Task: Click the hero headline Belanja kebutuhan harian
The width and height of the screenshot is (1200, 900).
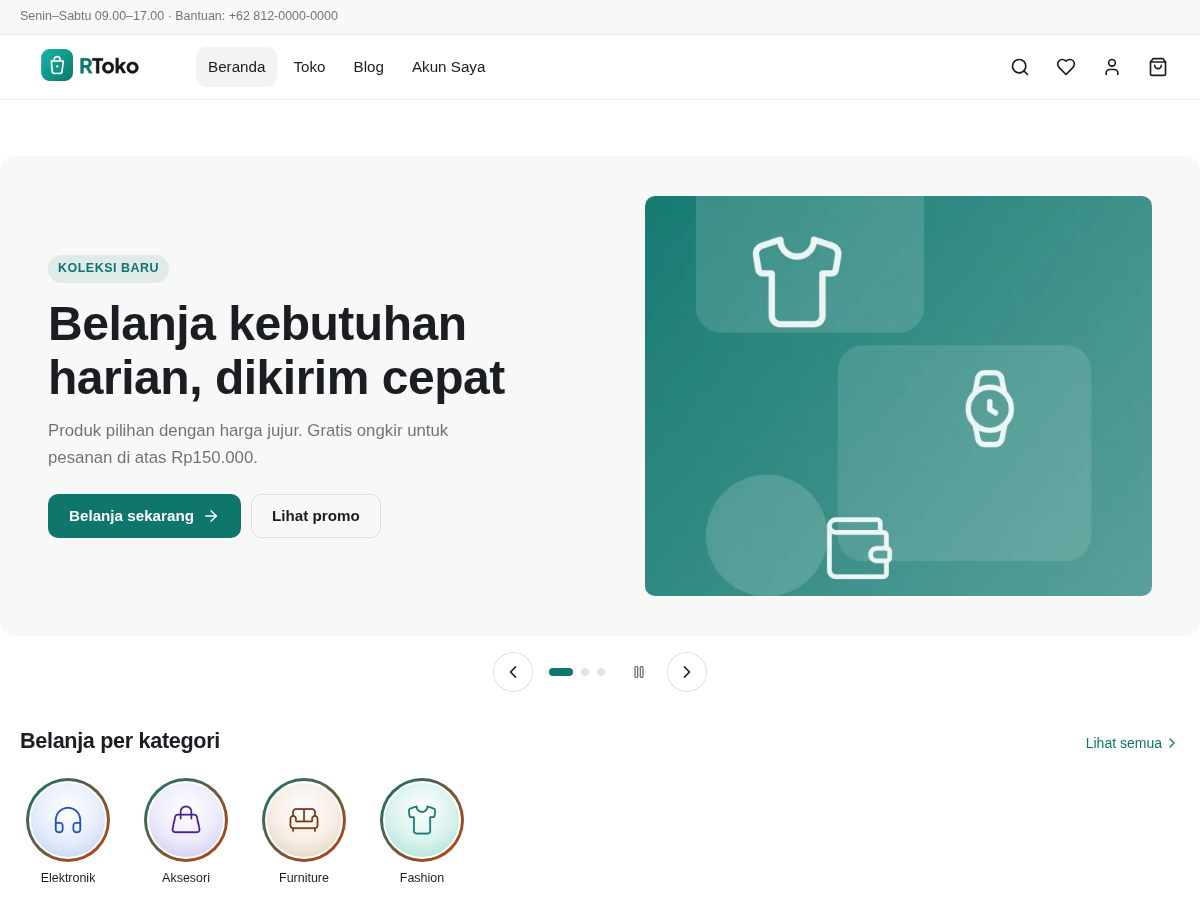Action: click(x=277, y=350)
